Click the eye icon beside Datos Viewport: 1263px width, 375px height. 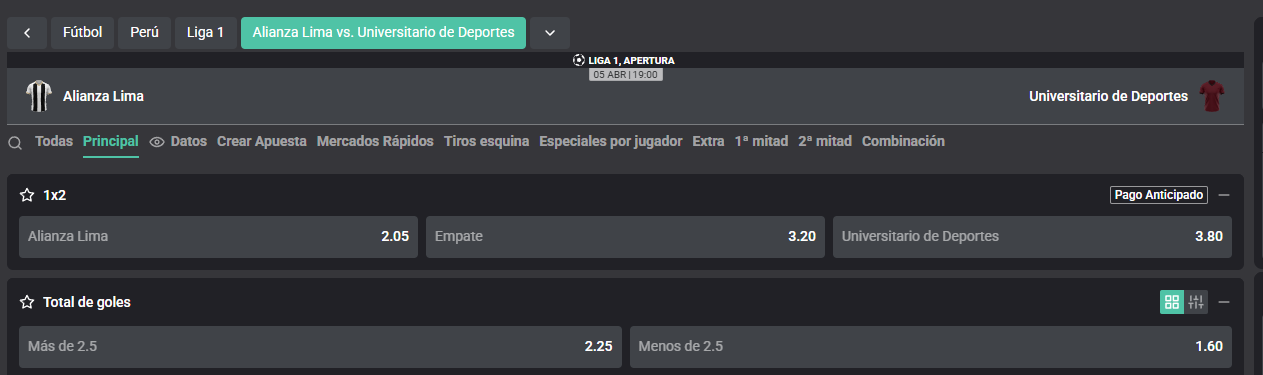[157, 142]
